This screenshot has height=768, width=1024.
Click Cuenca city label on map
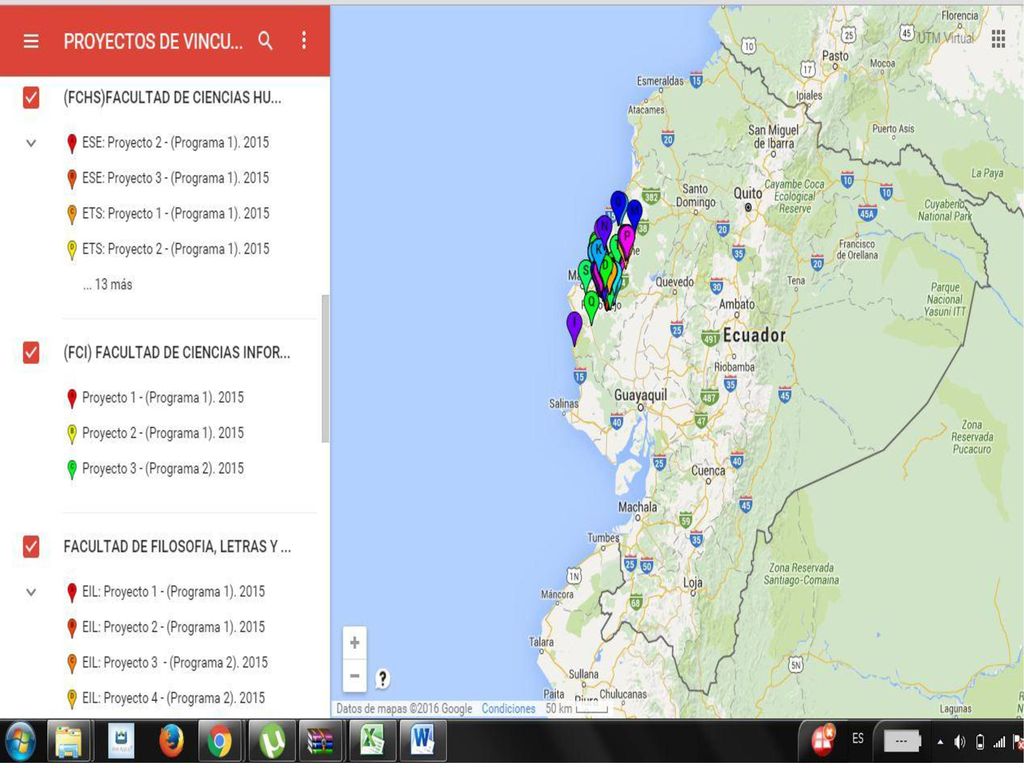click(708, 470)
